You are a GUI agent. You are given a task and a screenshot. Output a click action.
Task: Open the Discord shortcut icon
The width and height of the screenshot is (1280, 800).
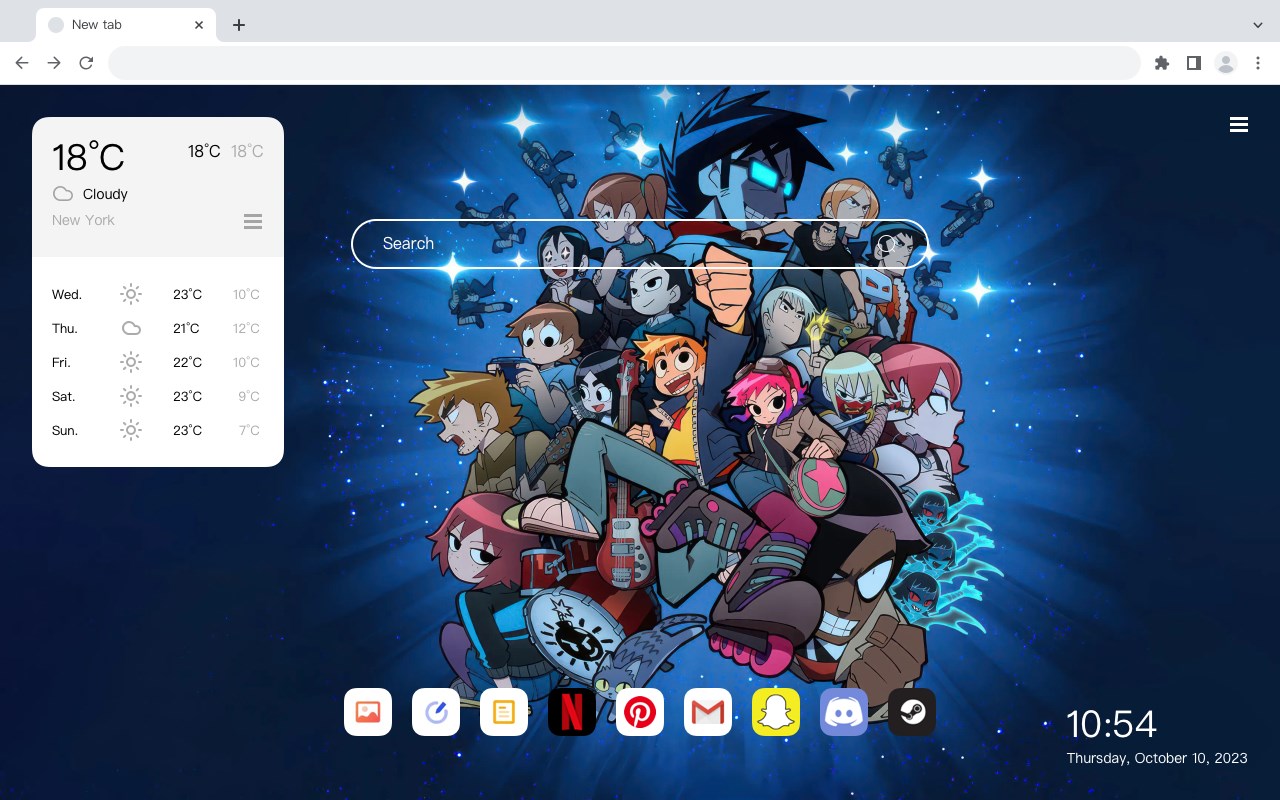coord(844,712)
